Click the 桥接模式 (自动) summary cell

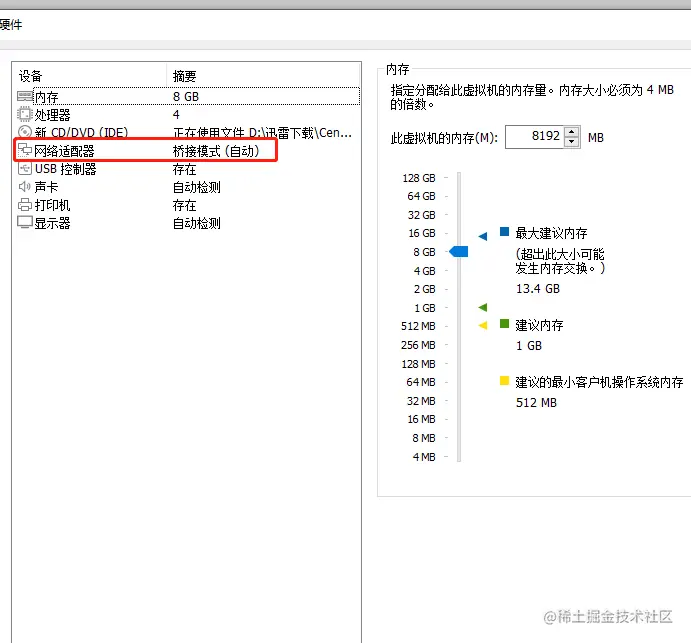pos(216,151)
